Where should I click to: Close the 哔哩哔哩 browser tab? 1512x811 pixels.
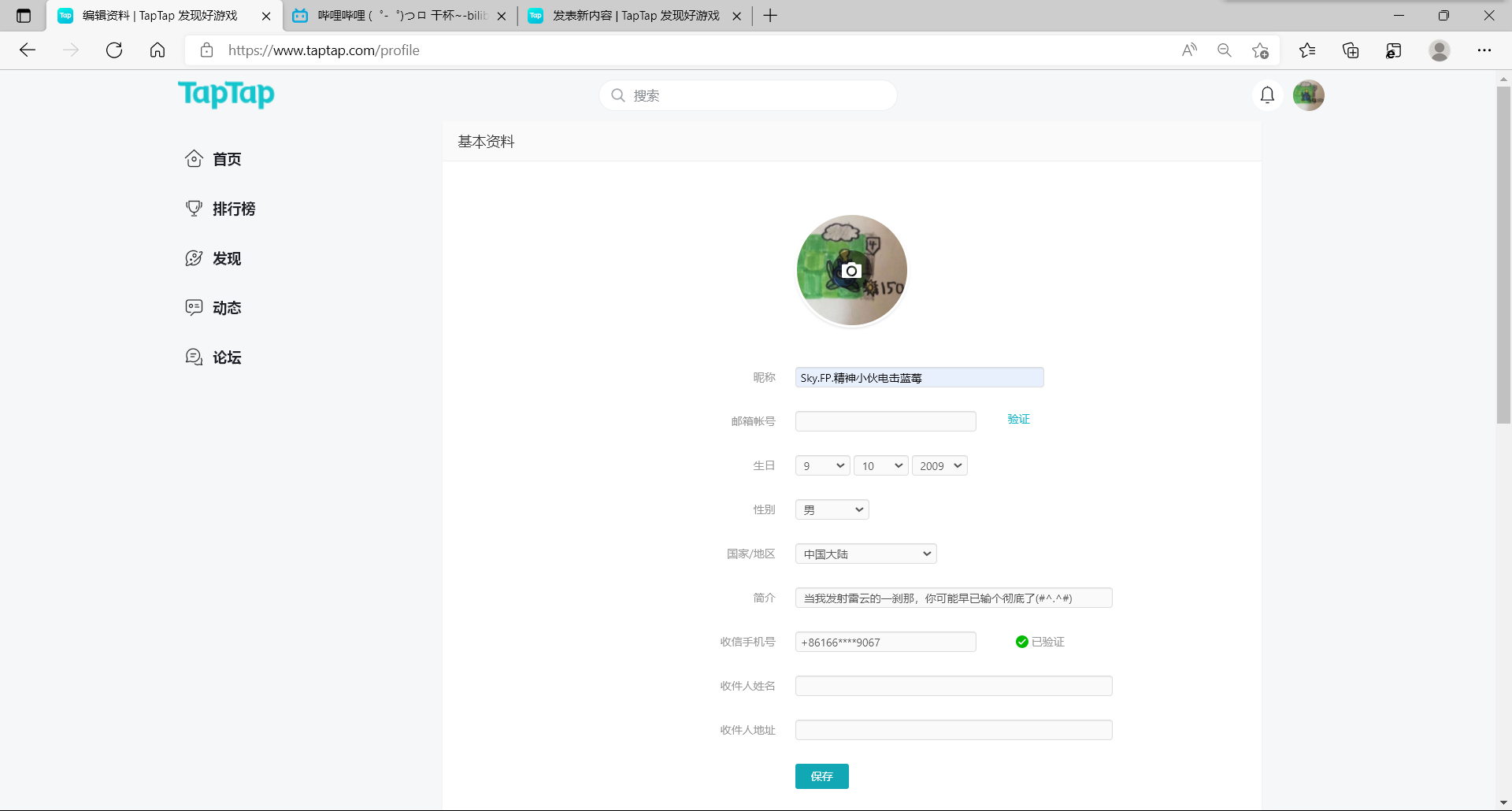pos(502,16)
